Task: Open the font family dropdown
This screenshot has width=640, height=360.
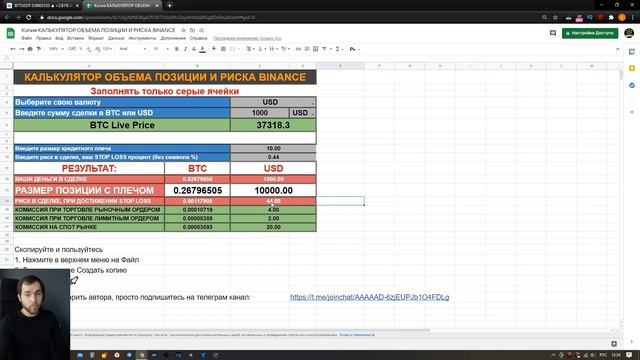Action: 133,49
